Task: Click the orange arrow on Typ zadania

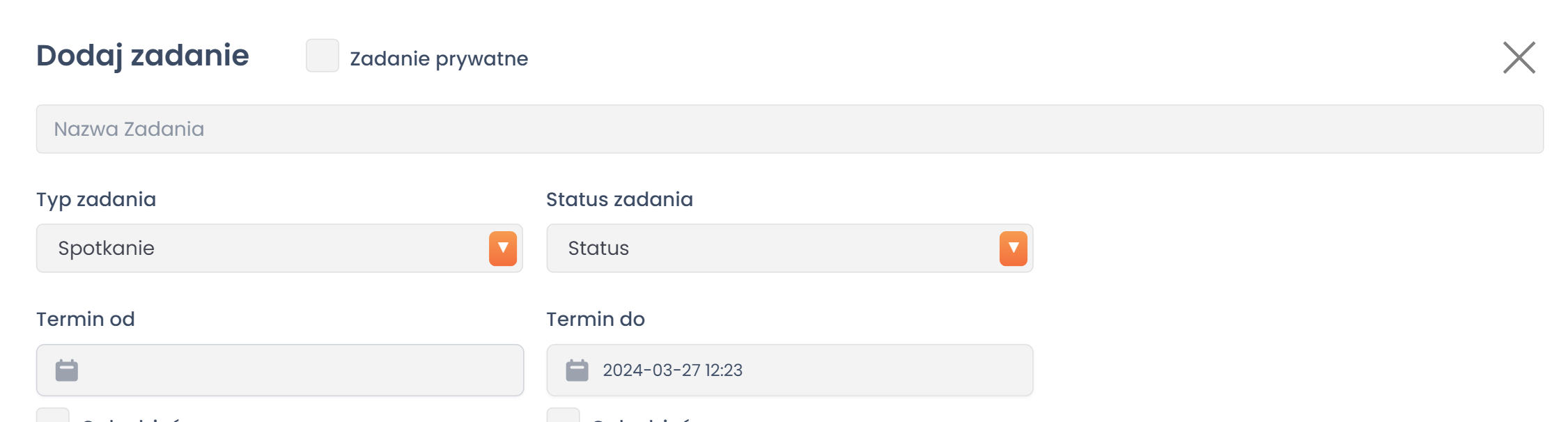Action: 502,249
